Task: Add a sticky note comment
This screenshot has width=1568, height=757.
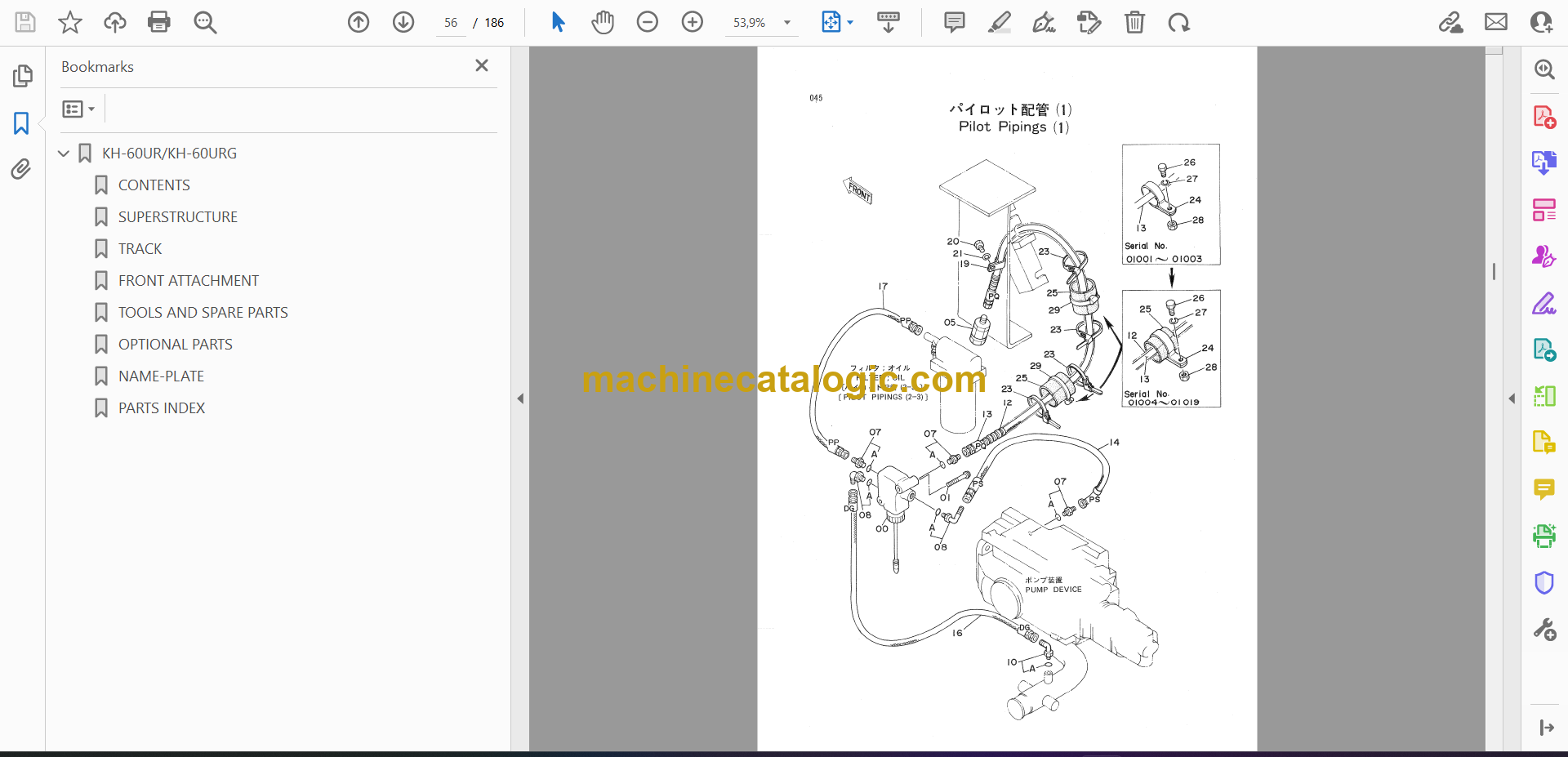Action: (x=954, y=22)
